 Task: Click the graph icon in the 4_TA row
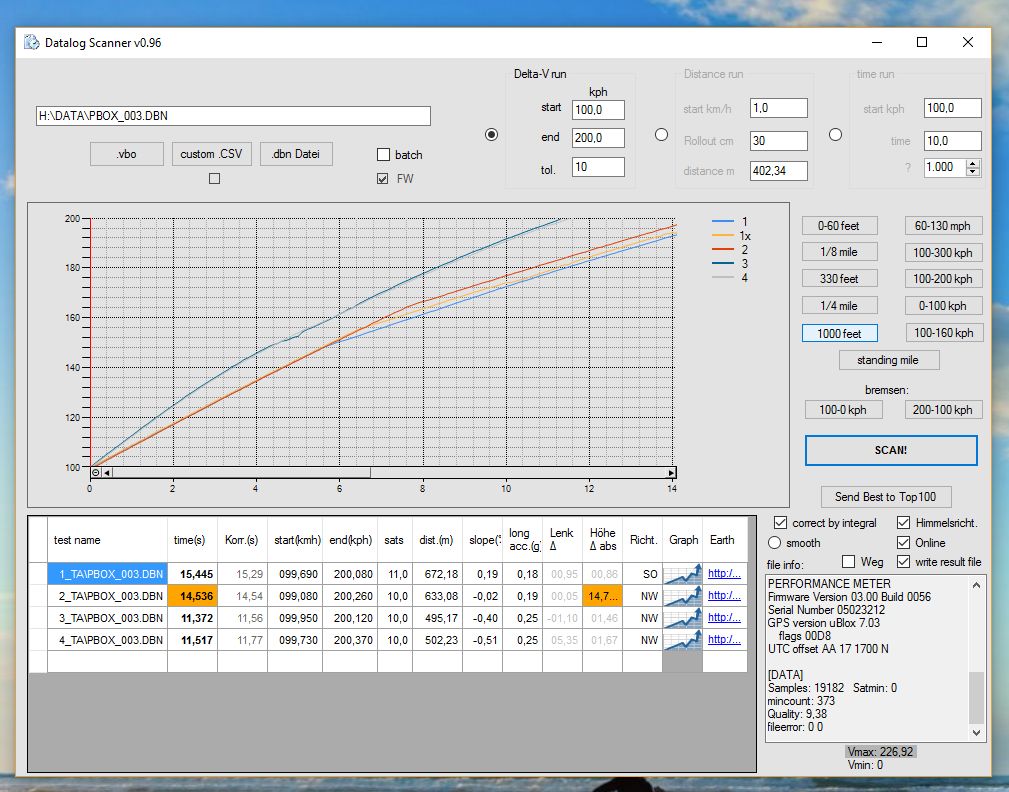click(684, 640)
